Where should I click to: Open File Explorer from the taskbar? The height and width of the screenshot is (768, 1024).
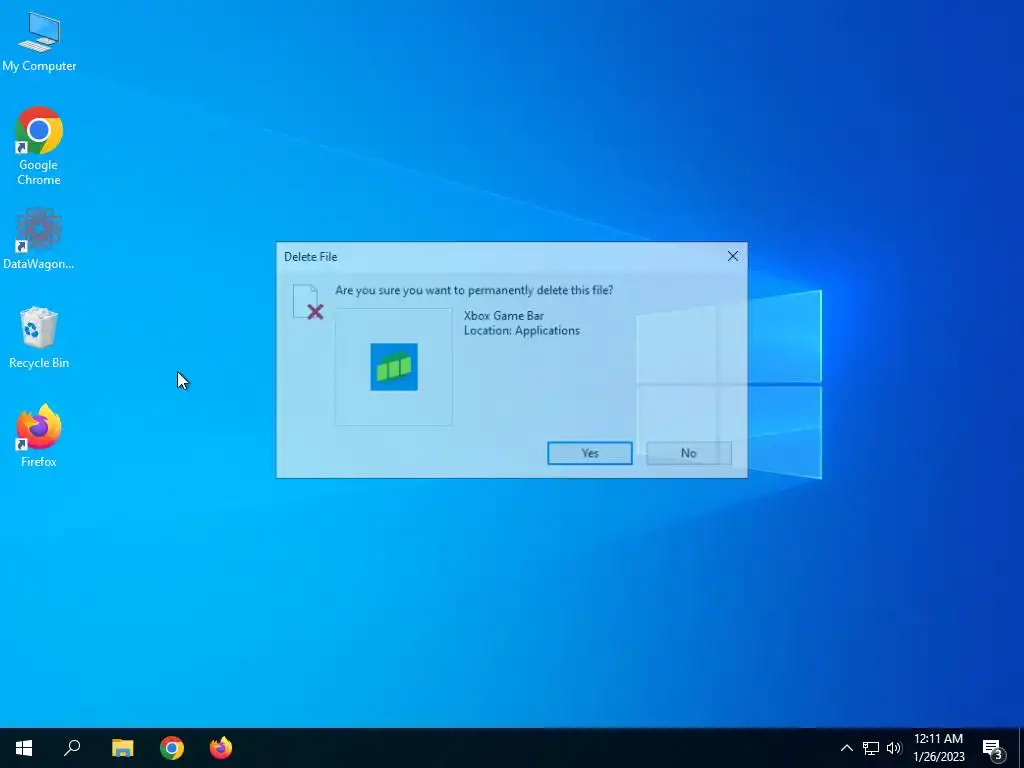click(x=122, y=748)
